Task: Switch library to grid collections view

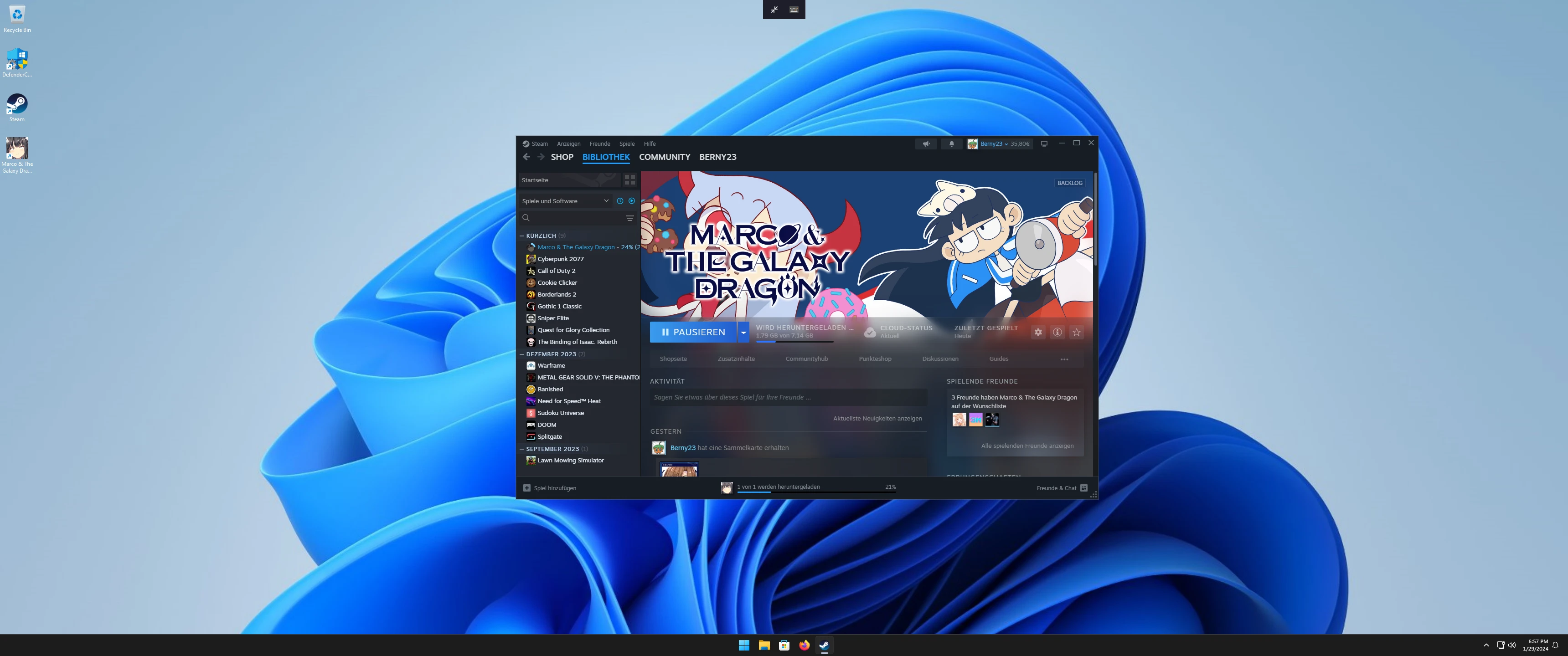Action: coord(629,180)
